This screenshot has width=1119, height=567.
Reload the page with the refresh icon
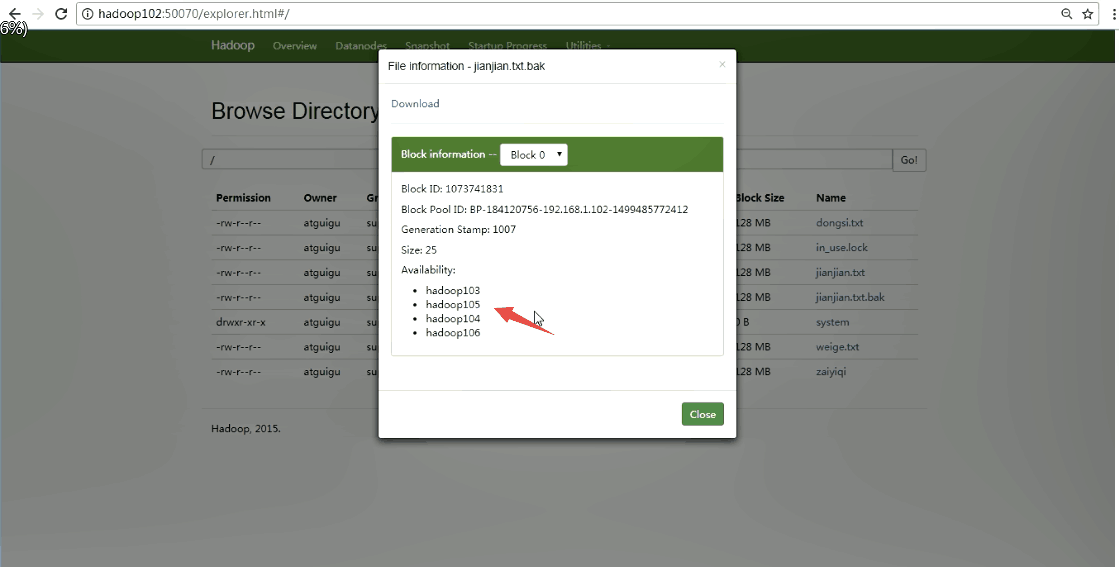(x=61, y=14)
